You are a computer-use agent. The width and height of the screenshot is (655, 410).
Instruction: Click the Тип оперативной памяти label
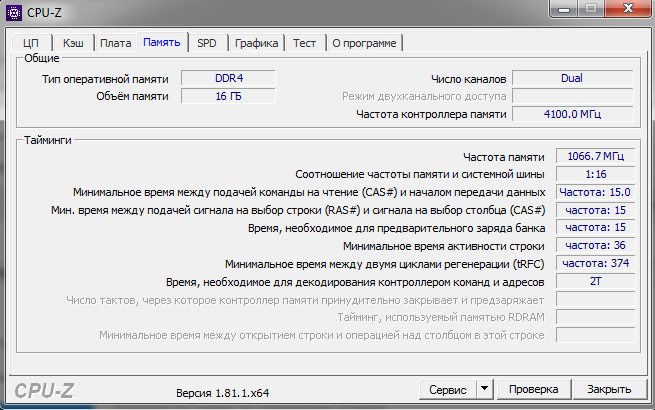coord(105,79)
